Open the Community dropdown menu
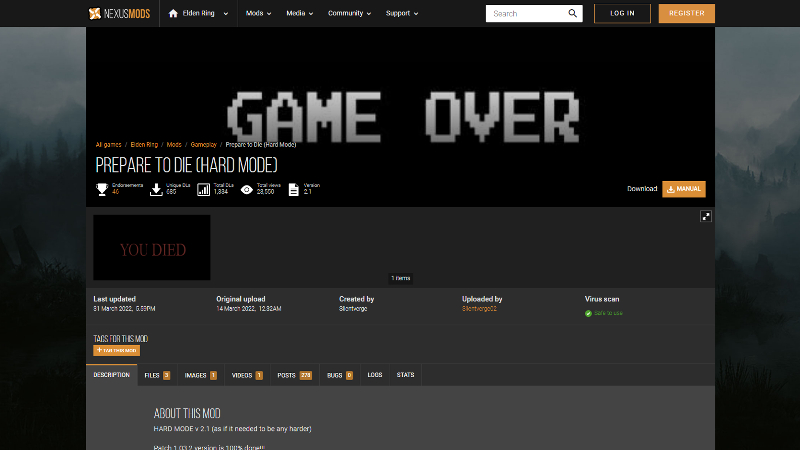 [349, 13]
